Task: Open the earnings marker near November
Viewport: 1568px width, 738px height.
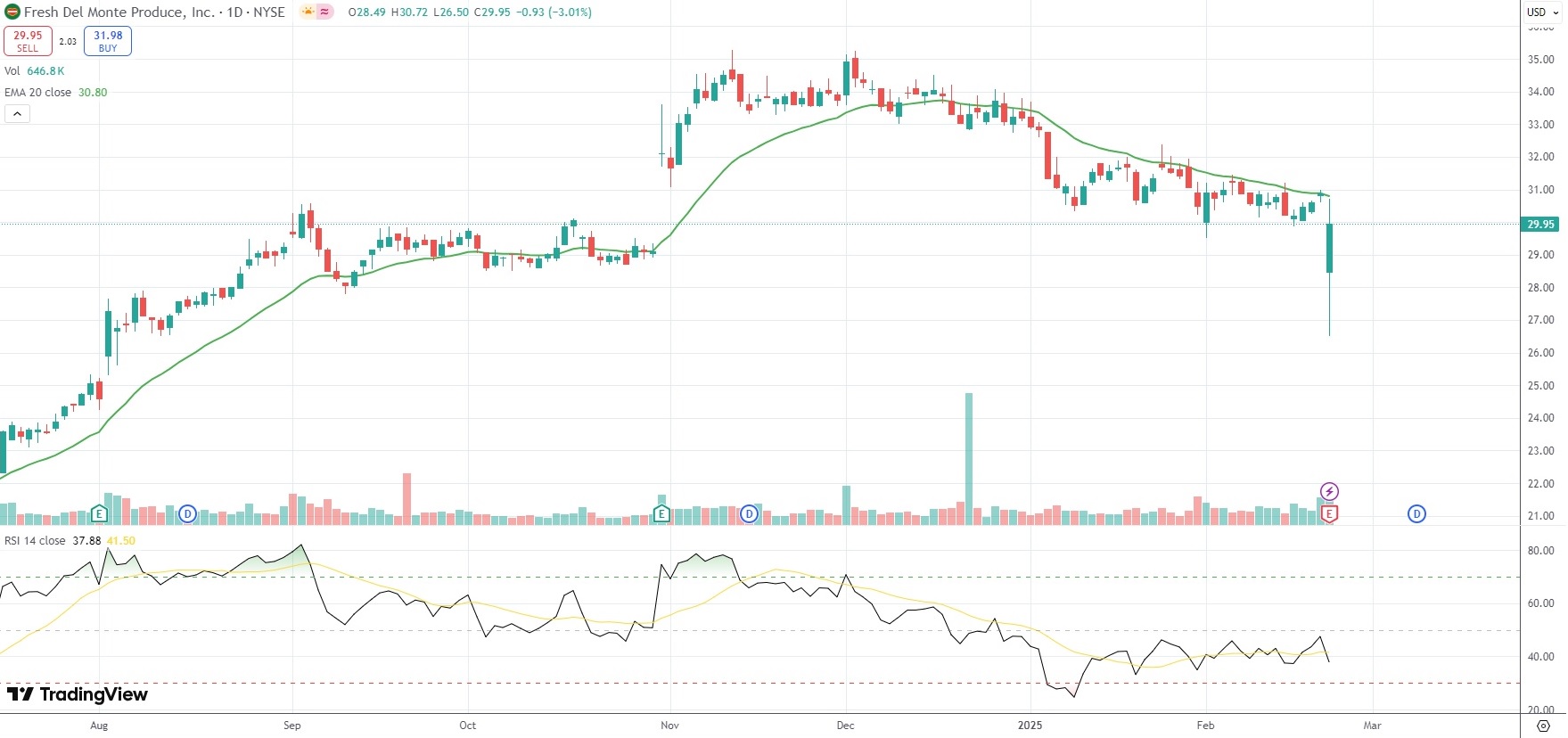Action: tap(661, 513)
